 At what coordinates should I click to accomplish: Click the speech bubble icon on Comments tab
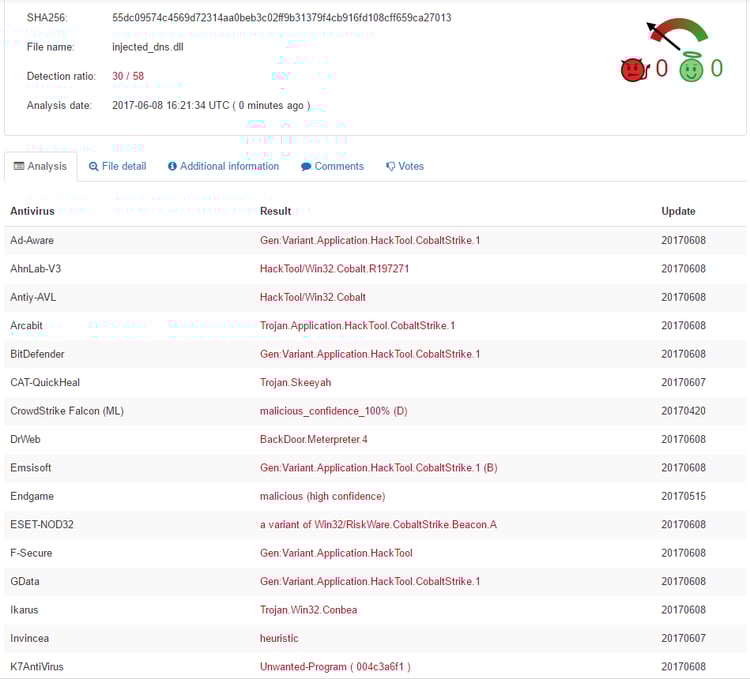click(306, 167)
